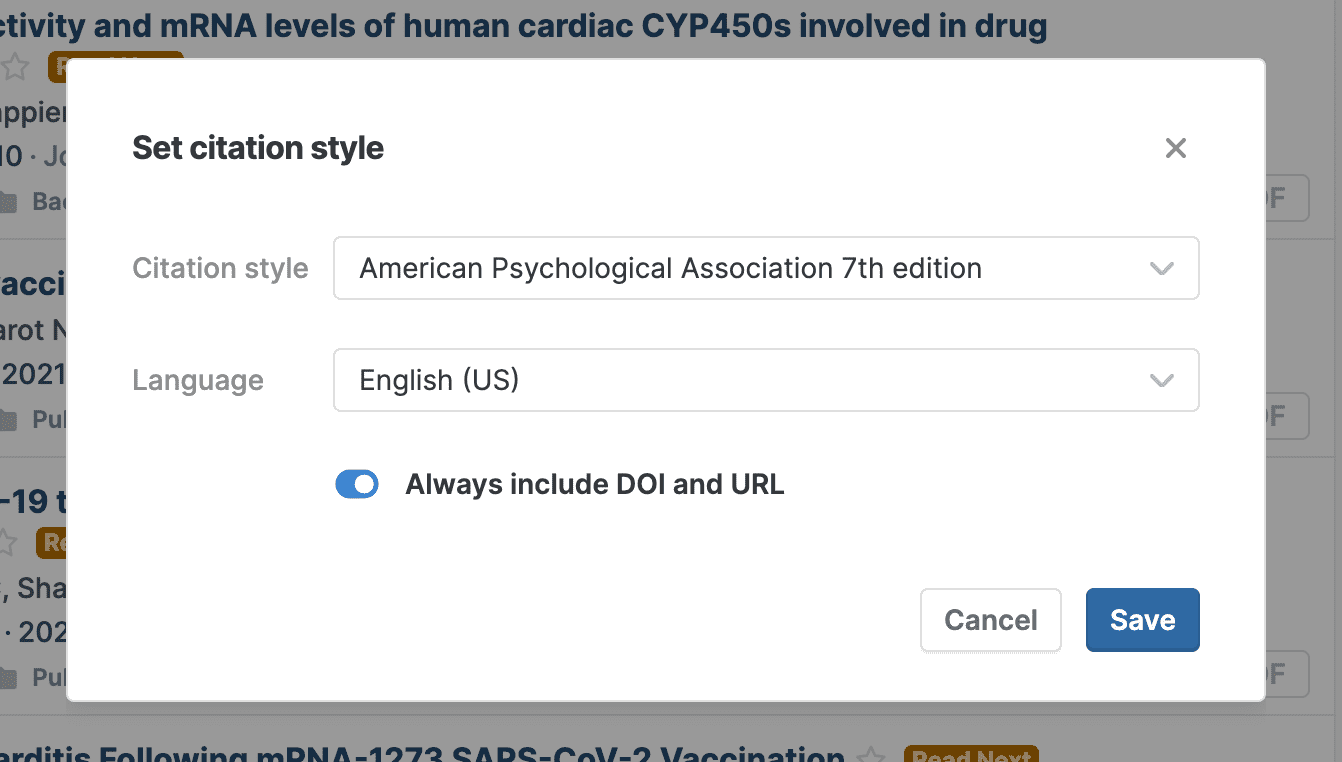Click star icon under the CYP450s paper title

click(15, 67)
